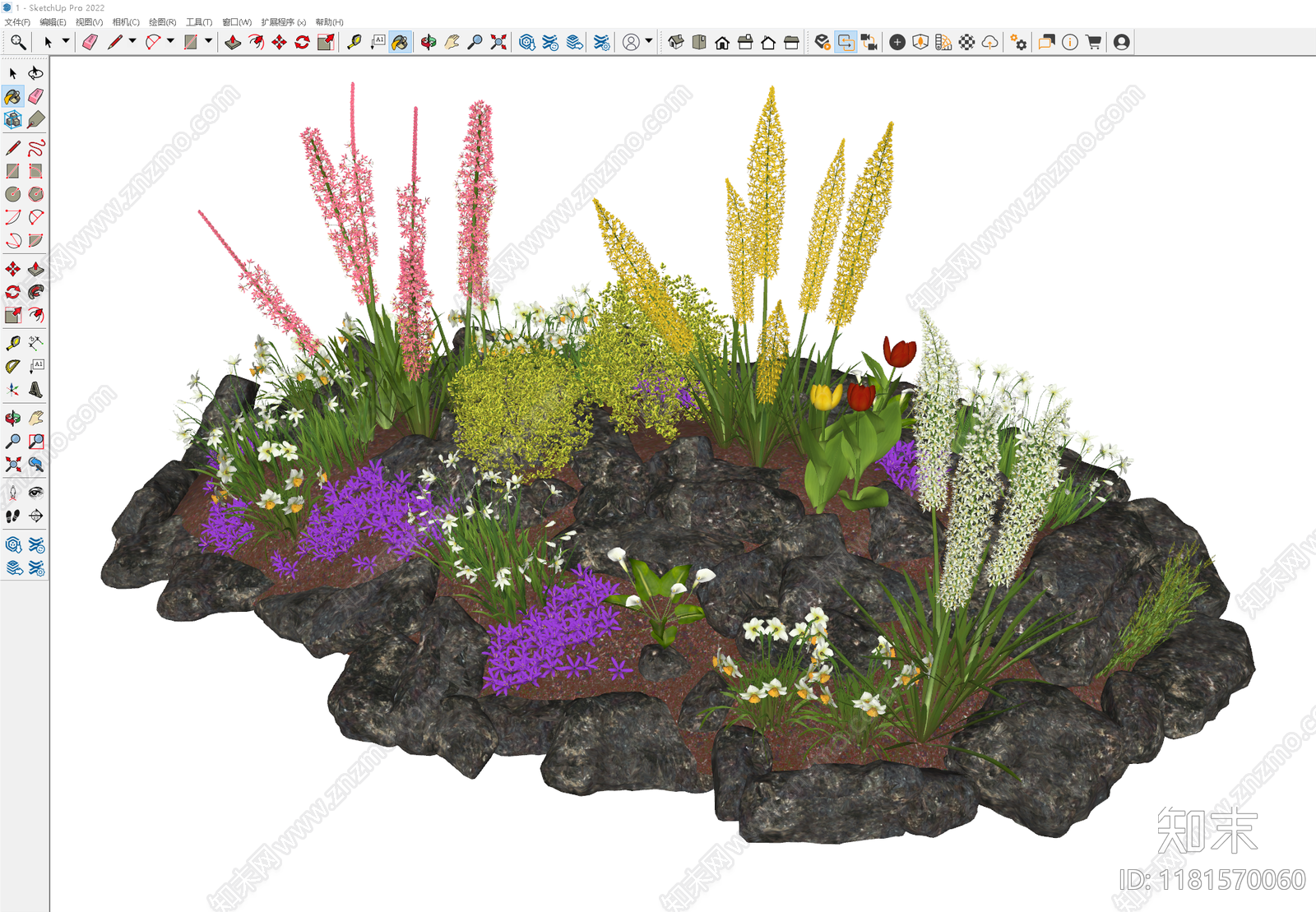Screen dimensions: 1316x912
Task: Select Zoom Window in left toolbar
Action: pyautogui.click(x=35, y=442)
